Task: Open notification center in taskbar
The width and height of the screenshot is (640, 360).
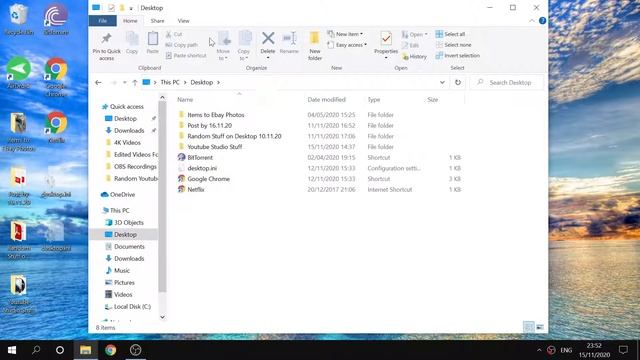Action: click(623, 350)
